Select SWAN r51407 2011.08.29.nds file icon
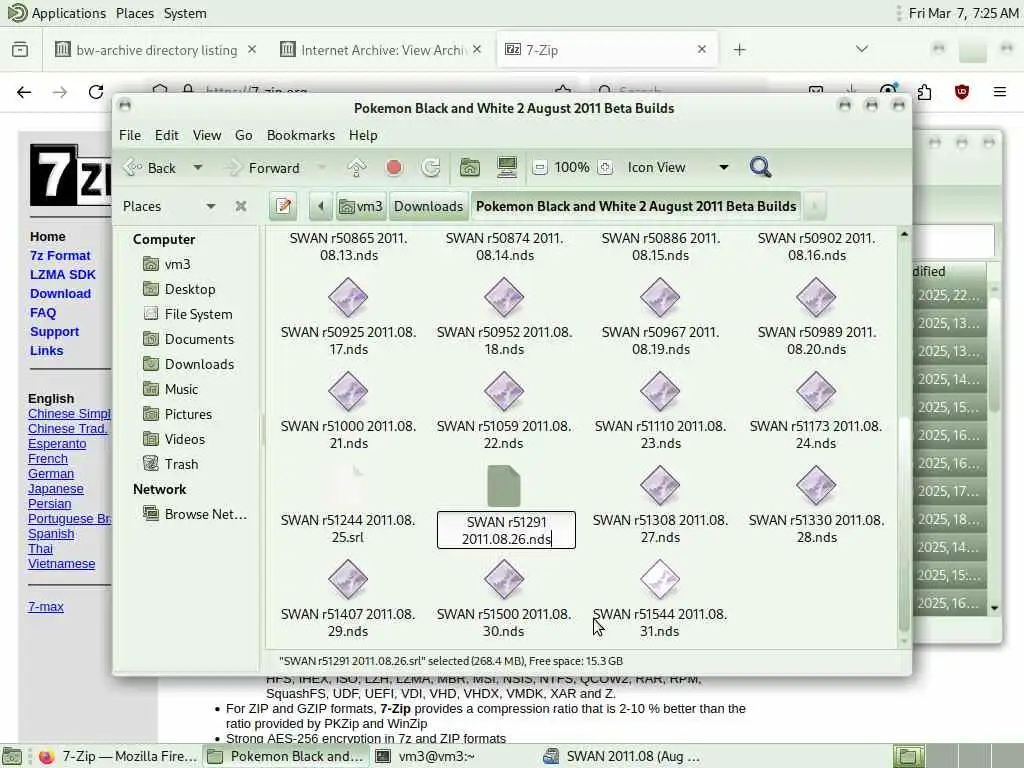 tap(348, 579)
